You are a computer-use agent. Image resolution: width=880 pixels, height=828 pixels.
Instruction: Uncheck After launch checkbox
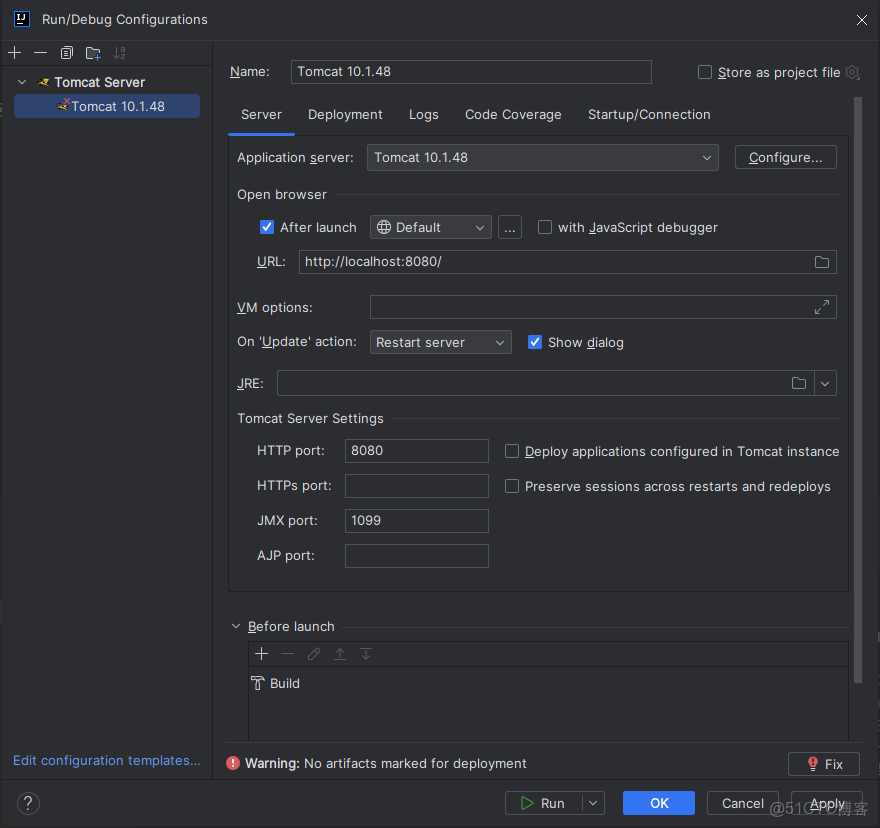[x=267, y=227]
